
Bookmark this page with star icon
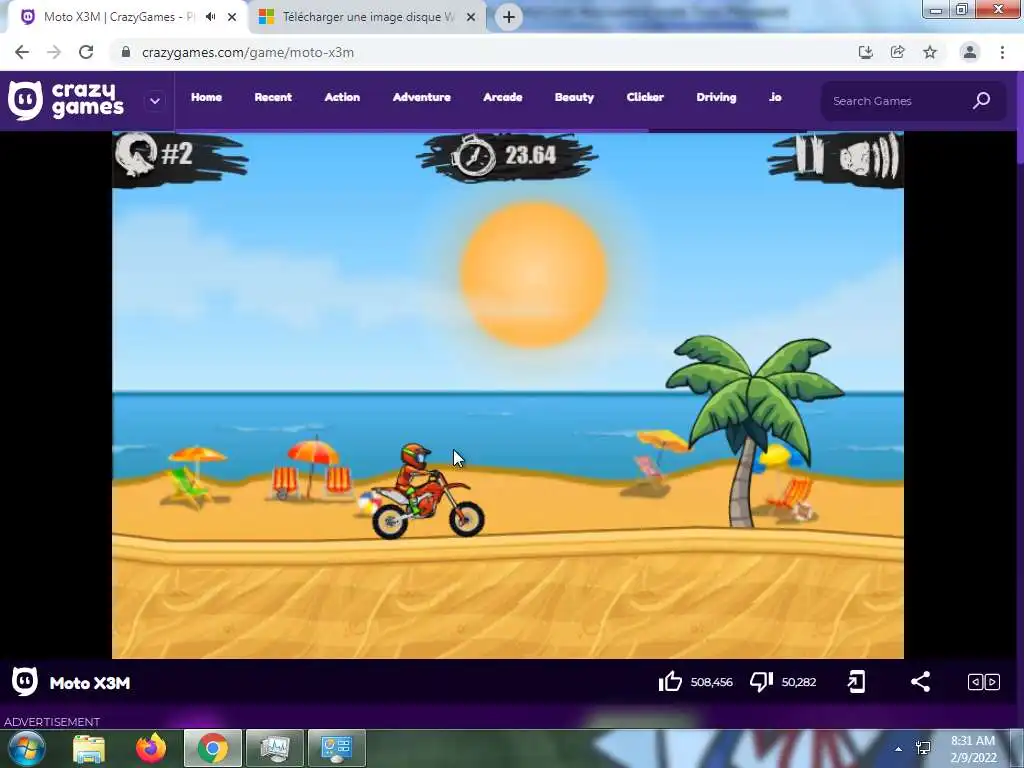(930, 52)
